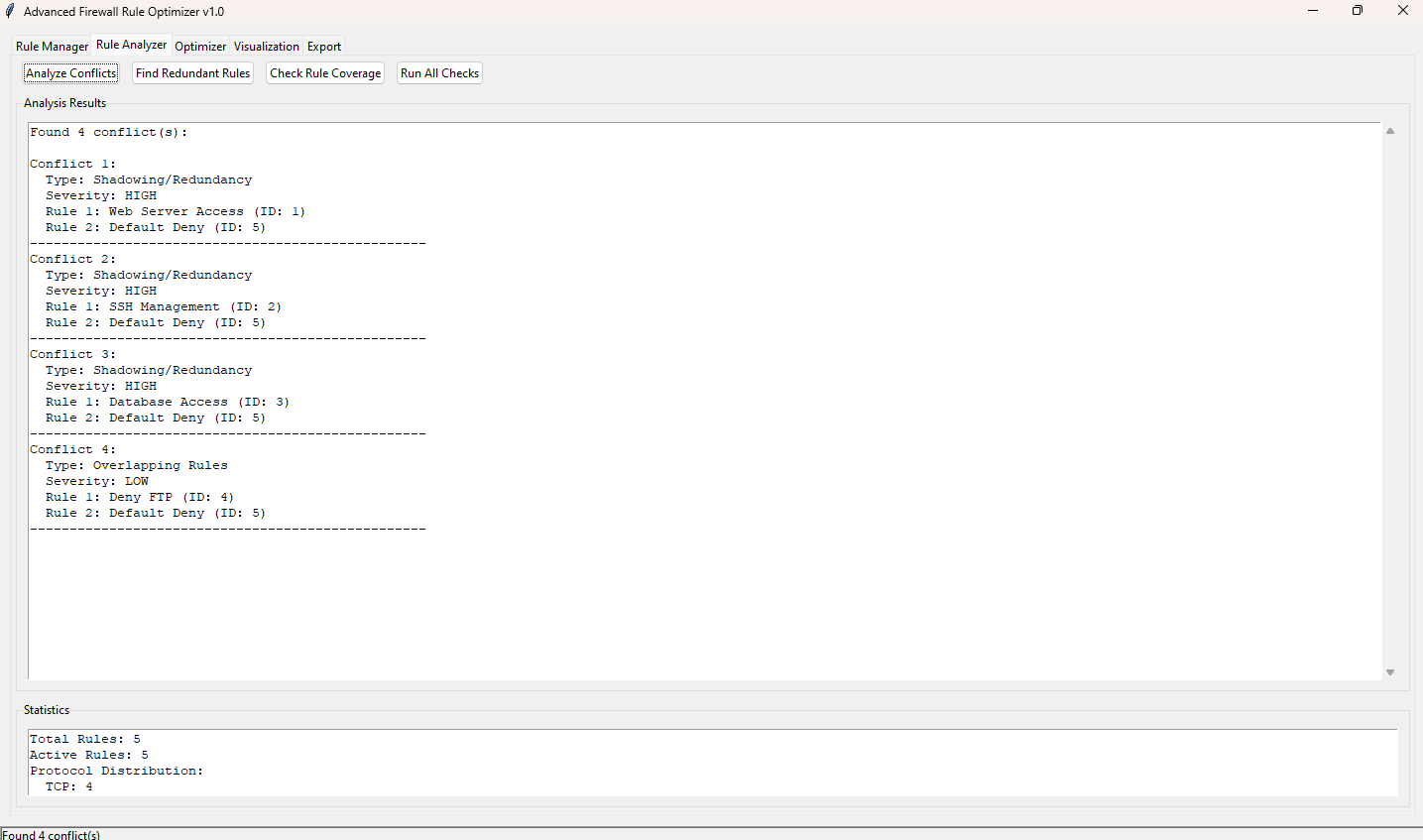Click the Run All Checks button
1423x840 pixels.
(439, 73)
